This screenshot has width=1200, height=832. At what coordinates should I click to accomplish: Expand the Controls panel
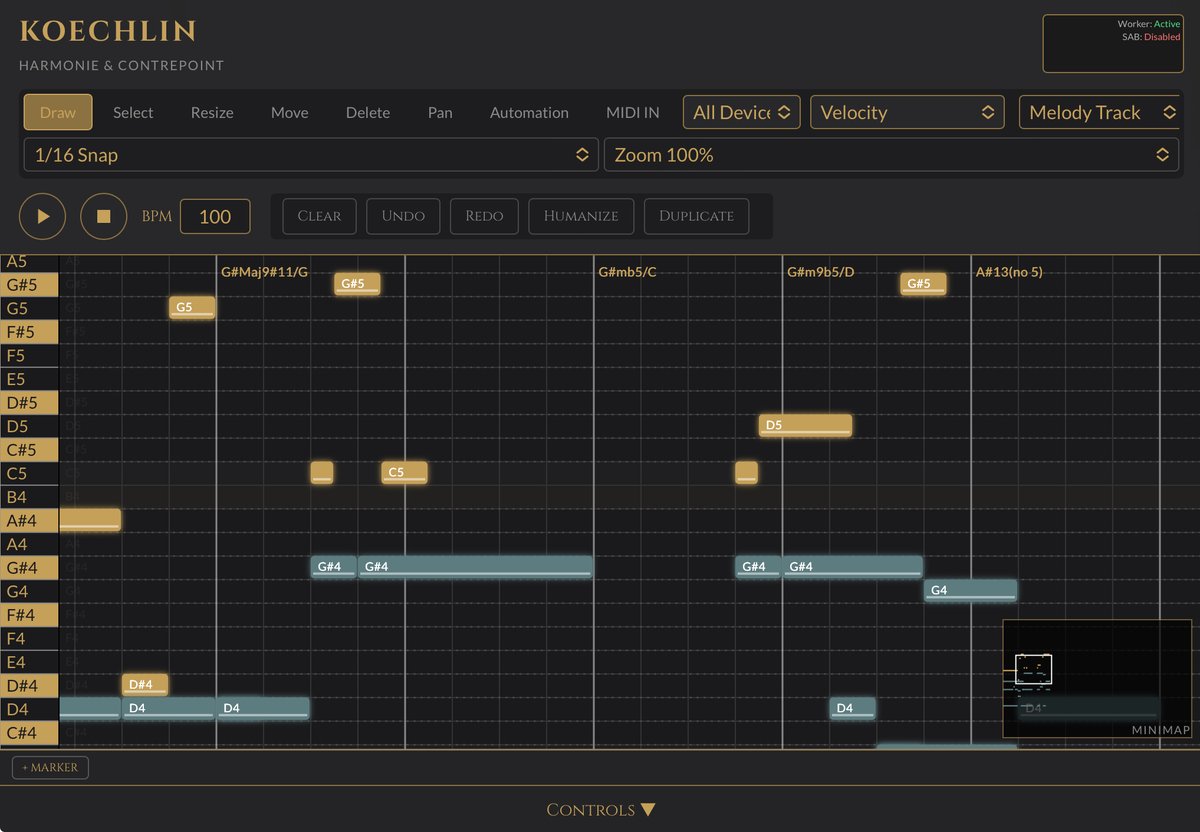point(600,809)
